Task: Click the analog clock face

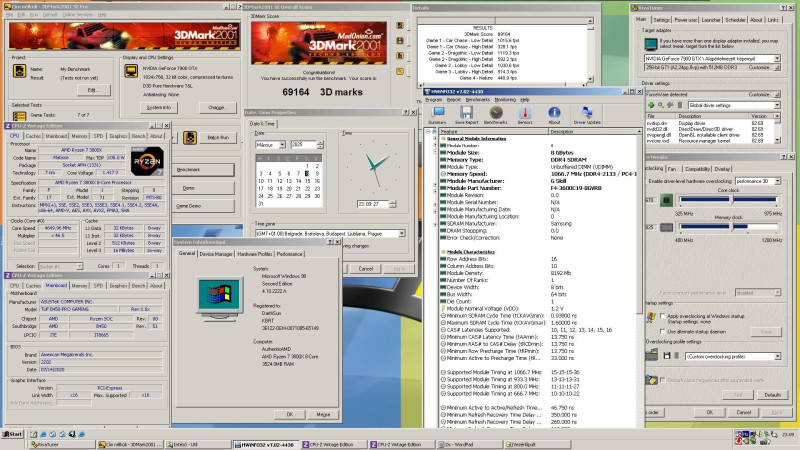Action: click(372, 165)
